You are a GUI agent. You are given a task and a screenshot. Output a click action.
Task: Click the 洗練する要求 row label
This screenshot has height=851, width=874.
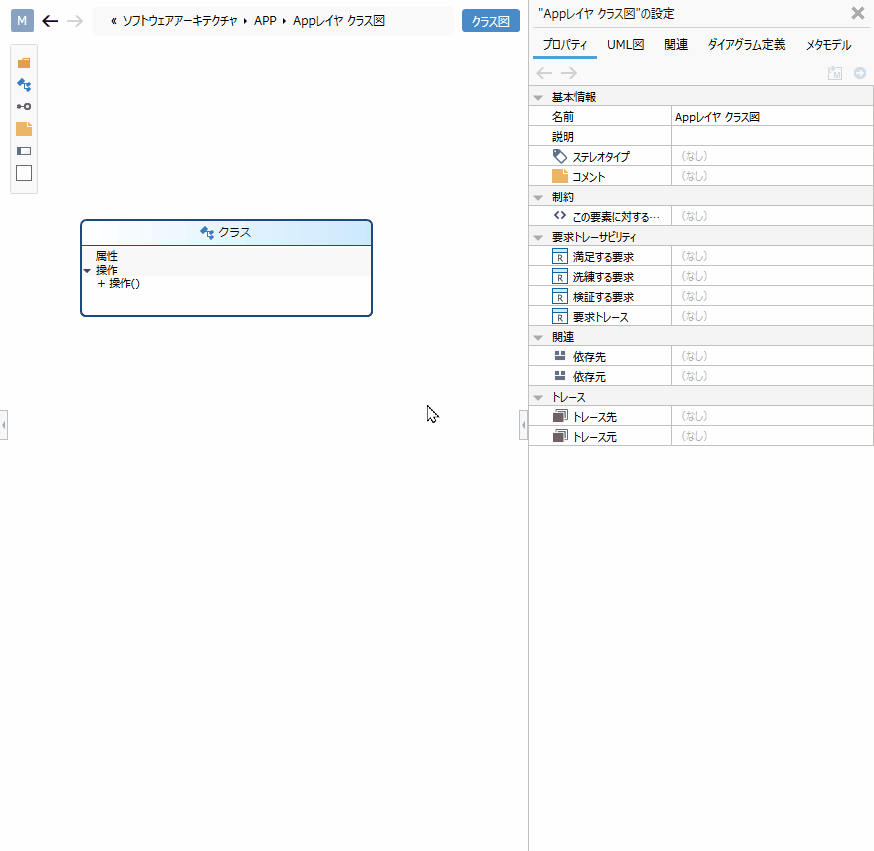[603, 277]
